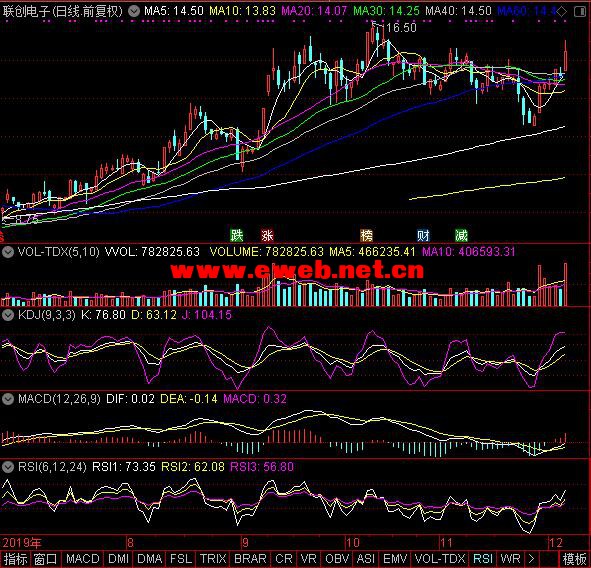Viewport: 591px width, 568px height.
Task: Click the green 减 event marker
Action: [x=461, y=236]
